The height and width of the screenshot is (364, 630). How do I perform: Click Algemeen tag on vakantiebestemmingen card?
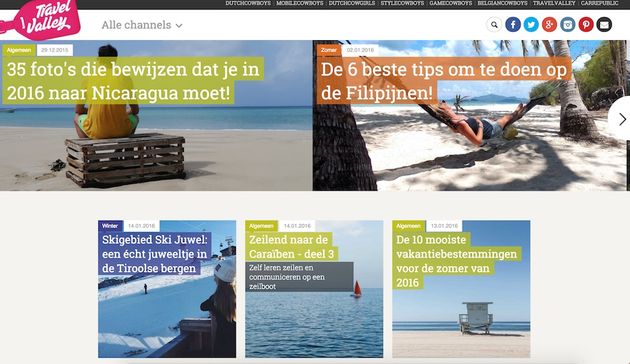(408, 226)
